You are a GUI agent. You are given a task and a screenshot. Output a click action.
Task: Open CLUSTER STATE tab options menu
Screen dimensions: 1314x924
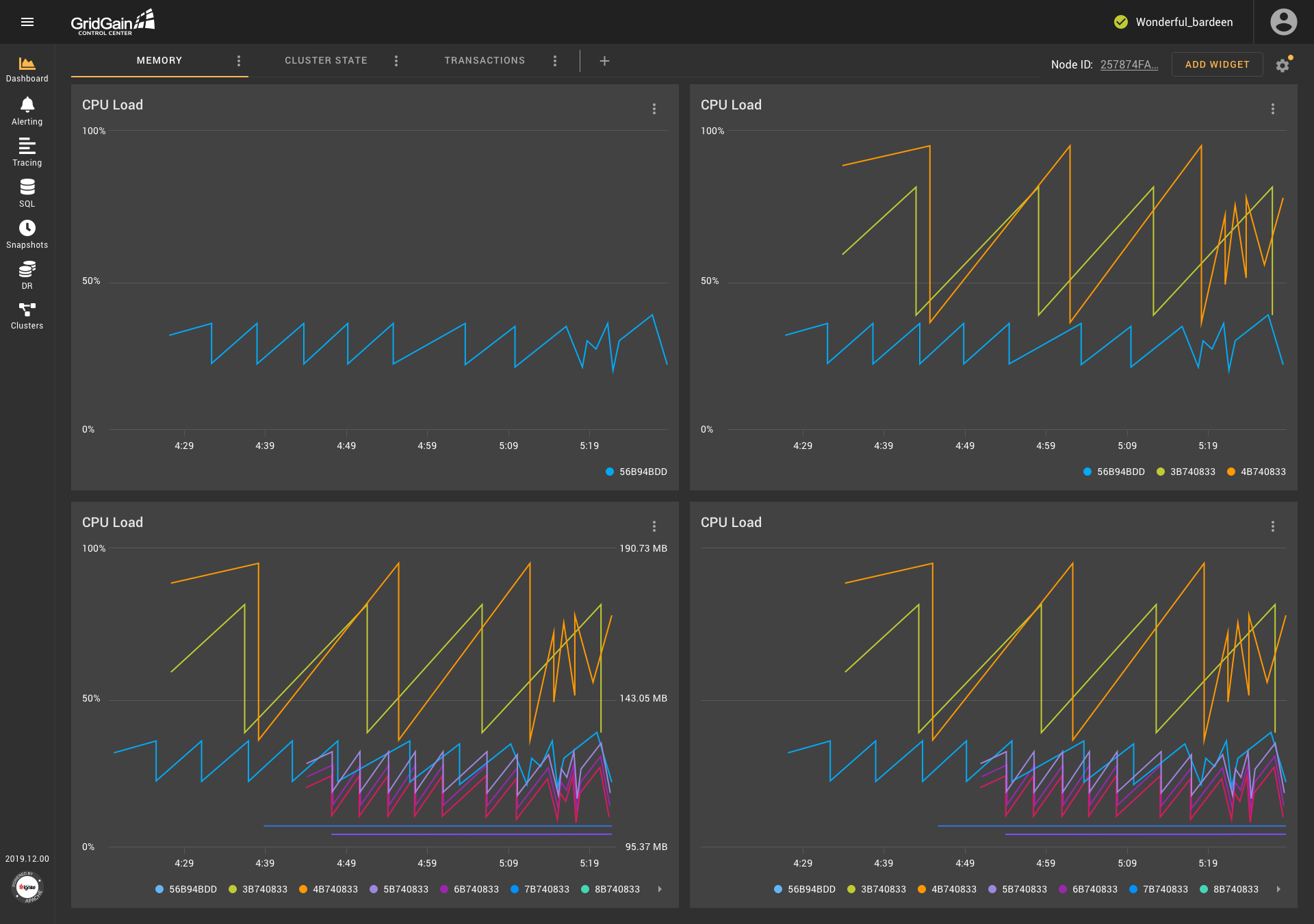coord(396,61)
